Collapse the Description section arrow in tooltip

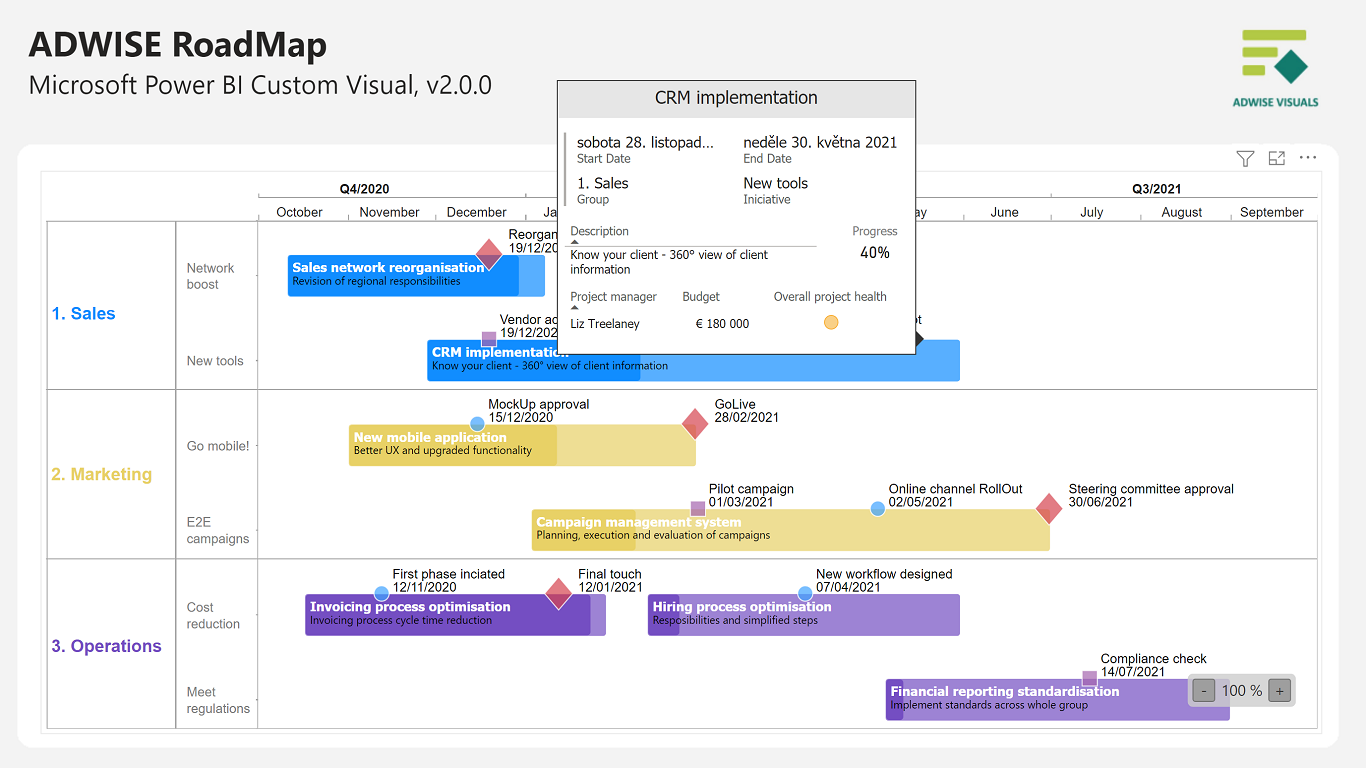click(x=575, y=242)
